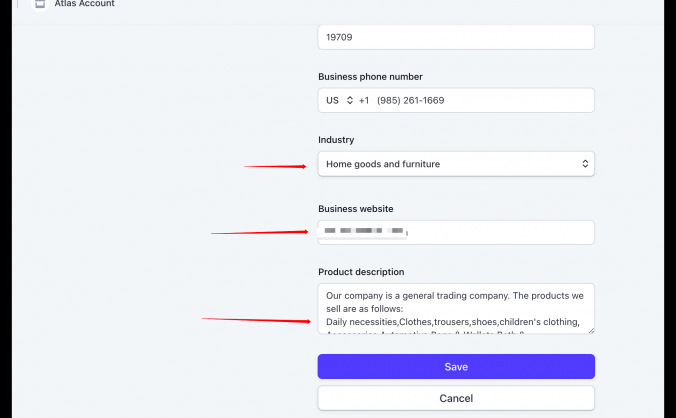Click the red arrow pointing to Industry
Viewport: 676px width, 418px height.
[275, 167]
